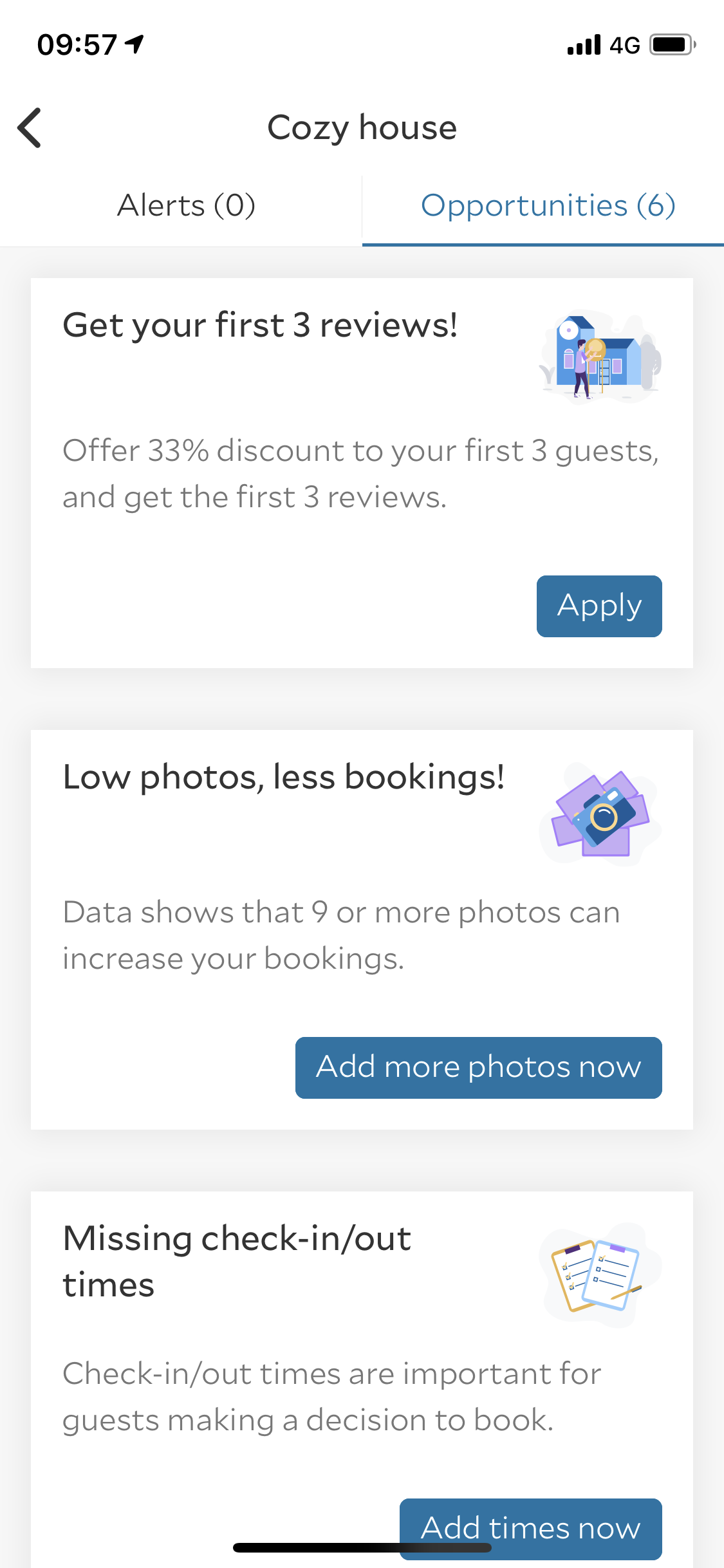Tap the 09:57 clock in status bar

pyautogui.click(x=77, y=45)
